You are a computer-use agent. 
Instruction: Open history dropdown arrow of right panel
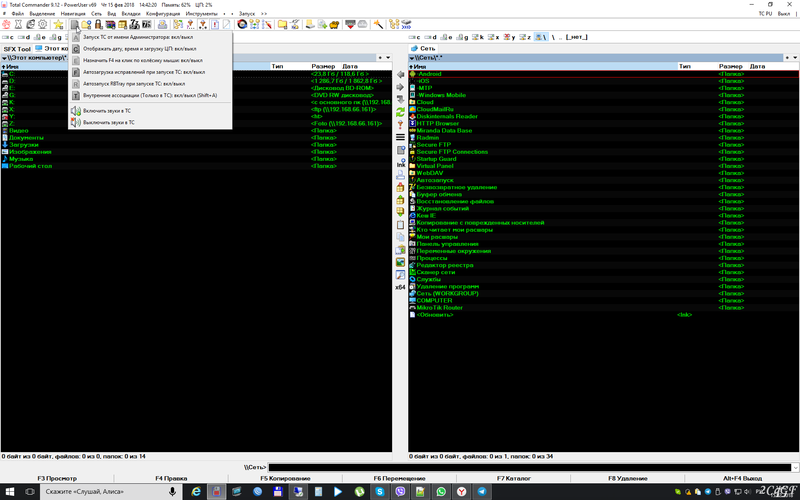point(795,58)
